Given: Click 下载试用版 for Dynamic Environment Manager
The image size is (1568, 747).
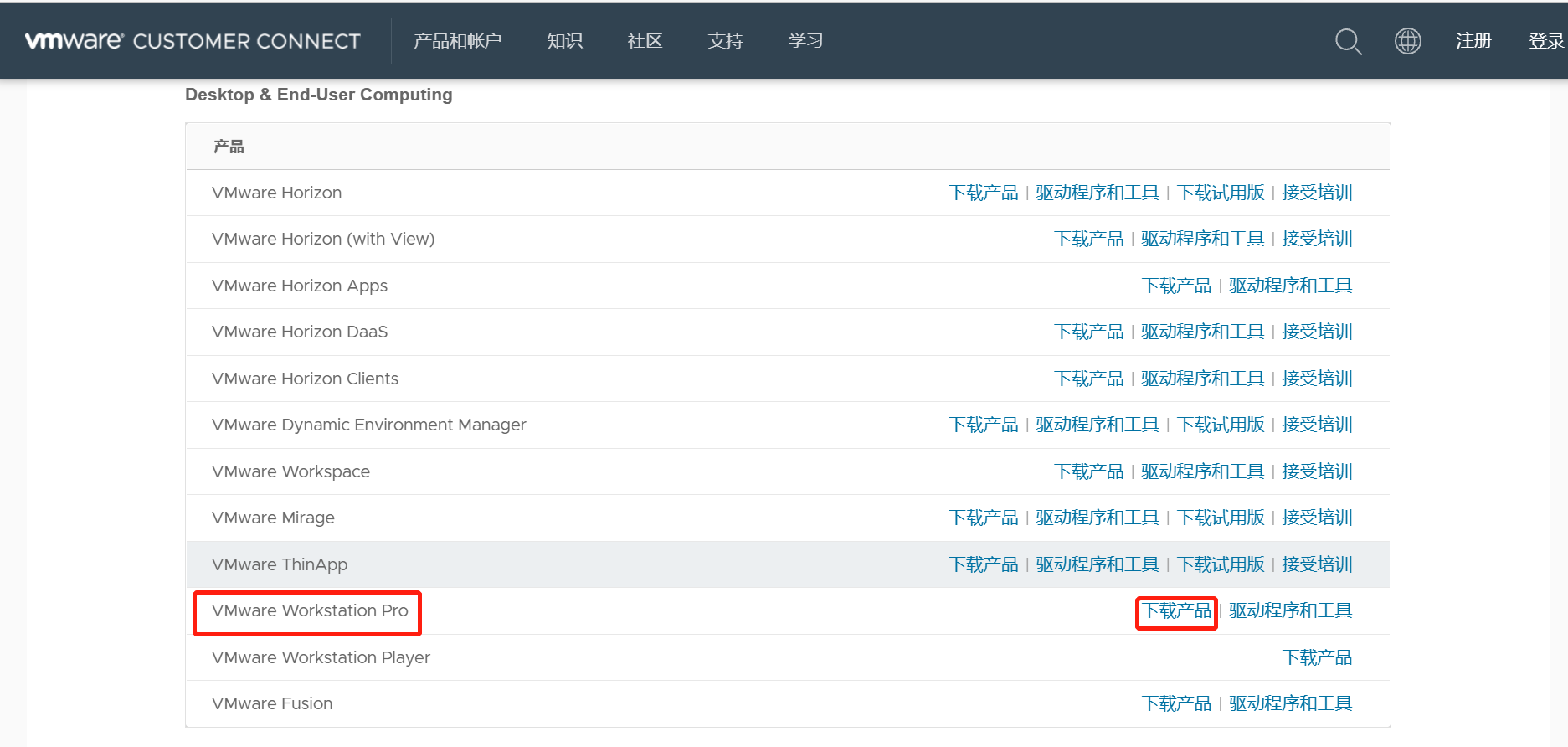Looking at the screenshot, I should click(x=1221, y=425).
